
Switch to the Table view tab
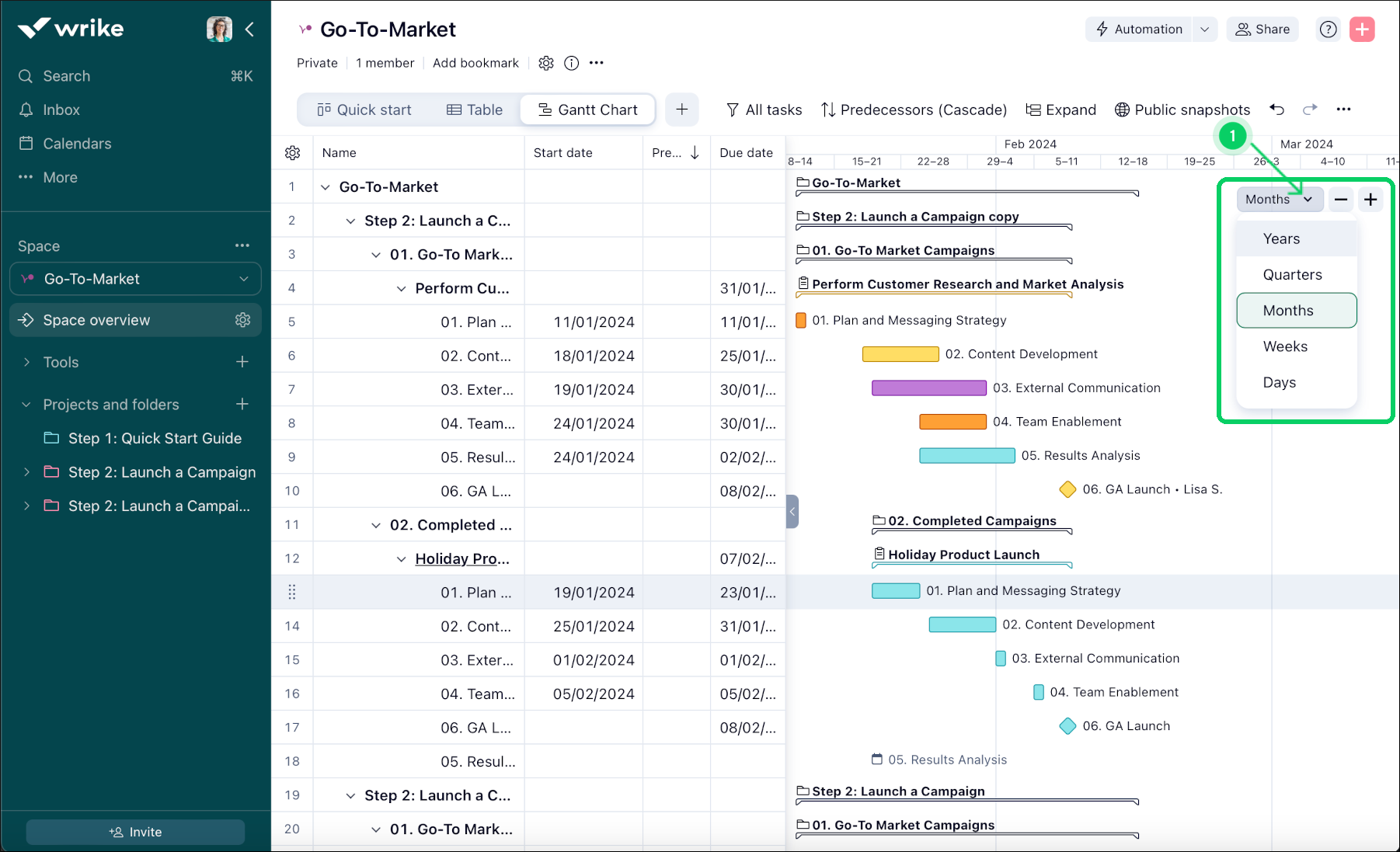coord(475,110)
